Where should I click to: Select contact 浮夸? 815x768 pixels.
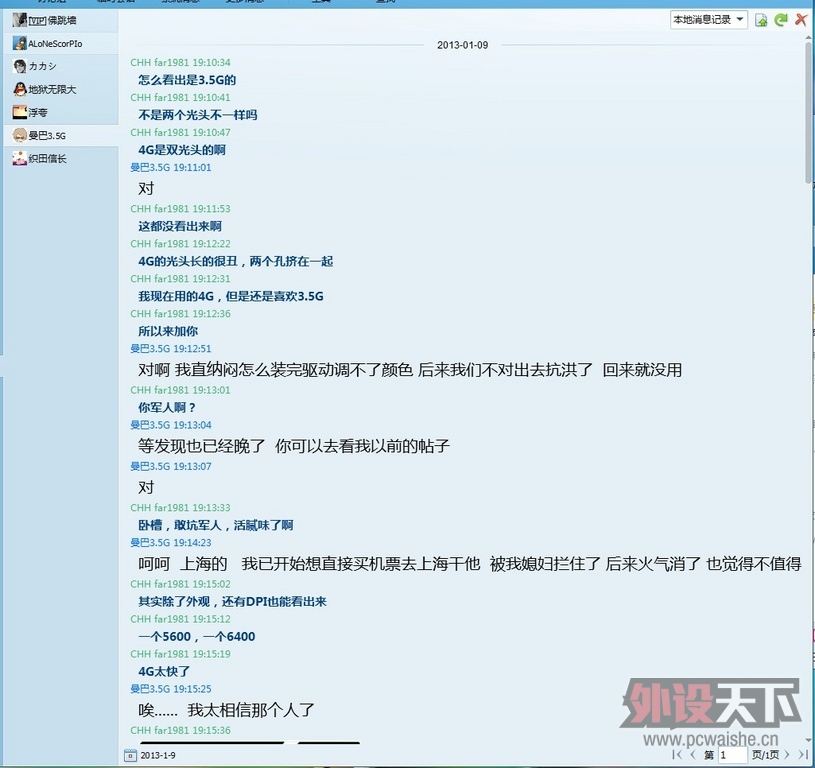[61, 112]
